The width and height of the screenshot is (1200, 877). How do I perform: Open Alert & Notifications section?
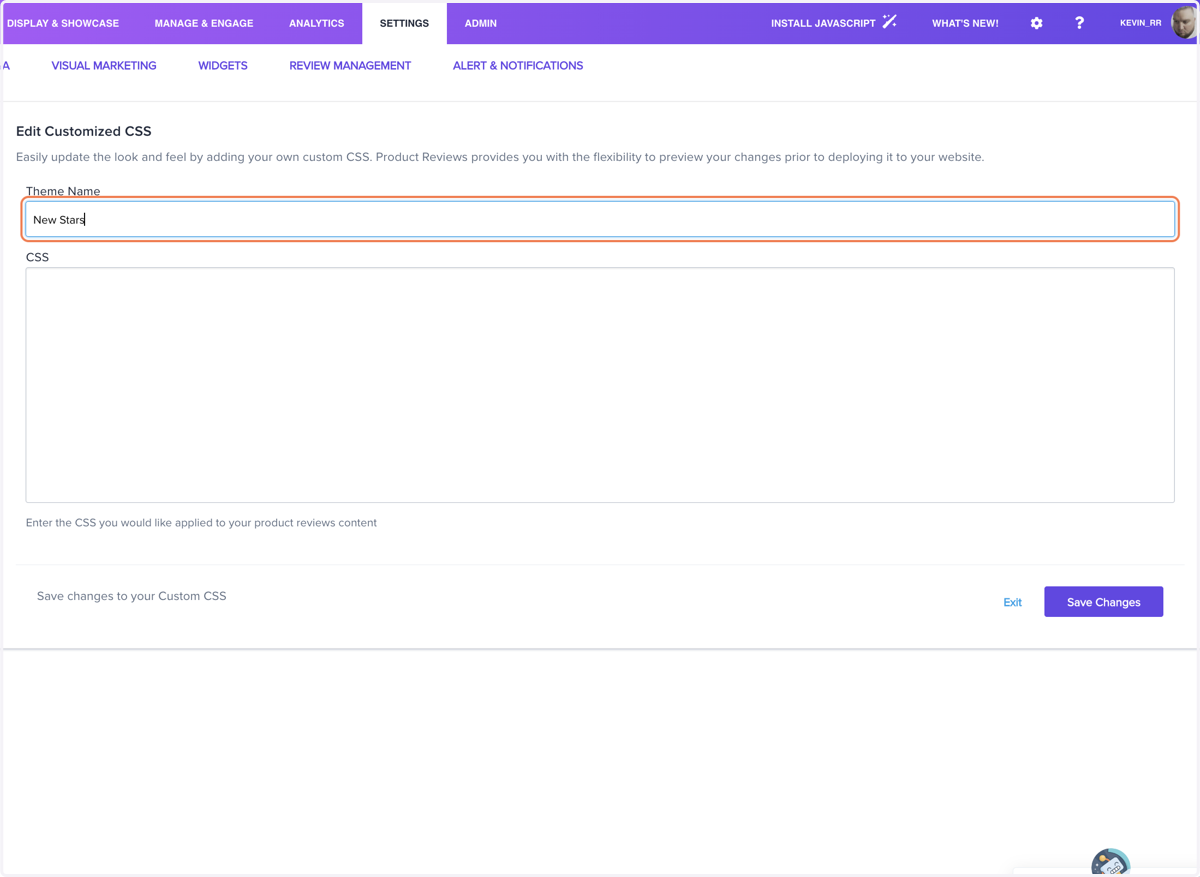tap(518, 66)
